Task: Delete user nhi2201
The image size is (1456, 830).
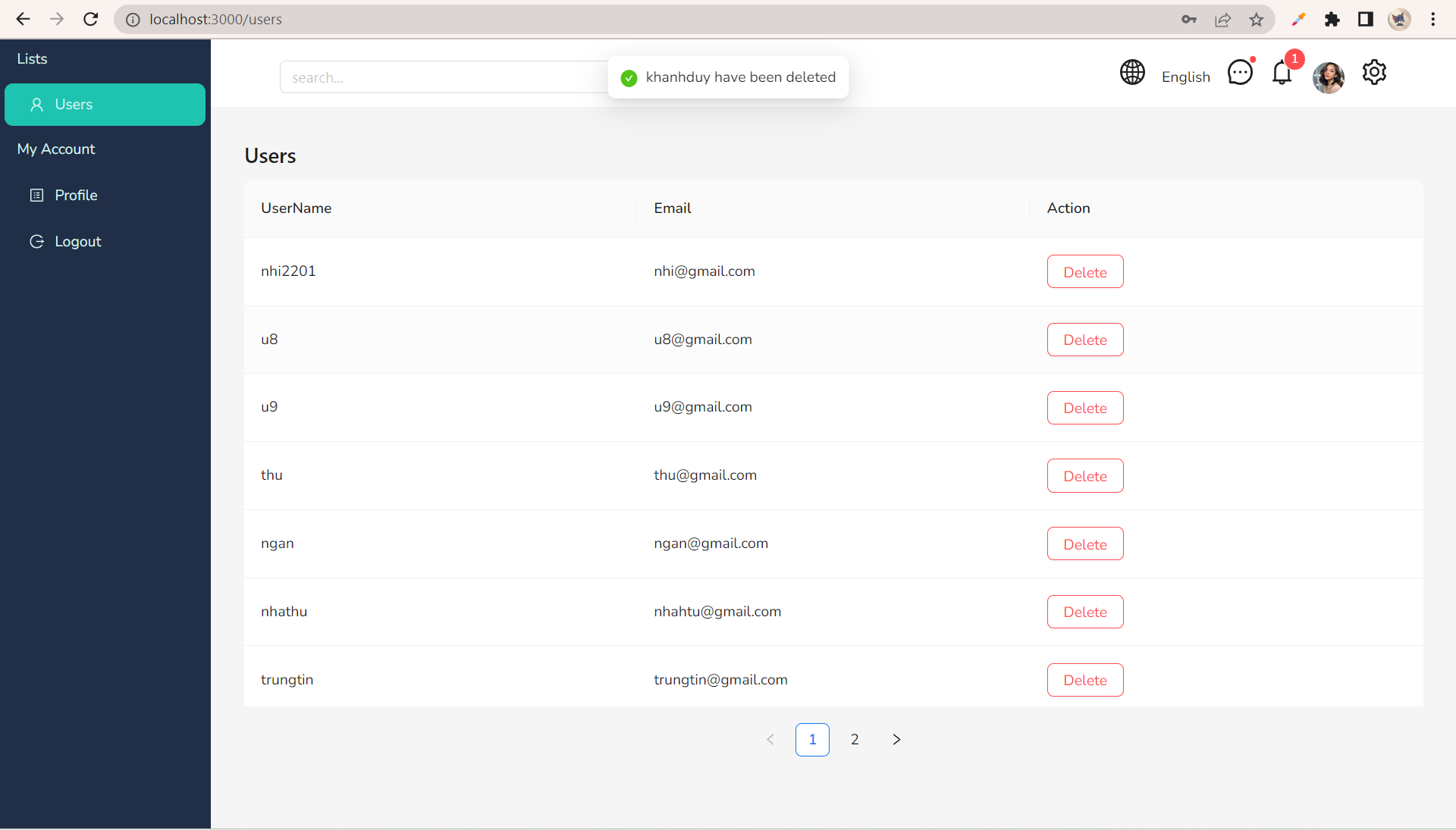Action: pyautogui.click(x=1084, y=272)
